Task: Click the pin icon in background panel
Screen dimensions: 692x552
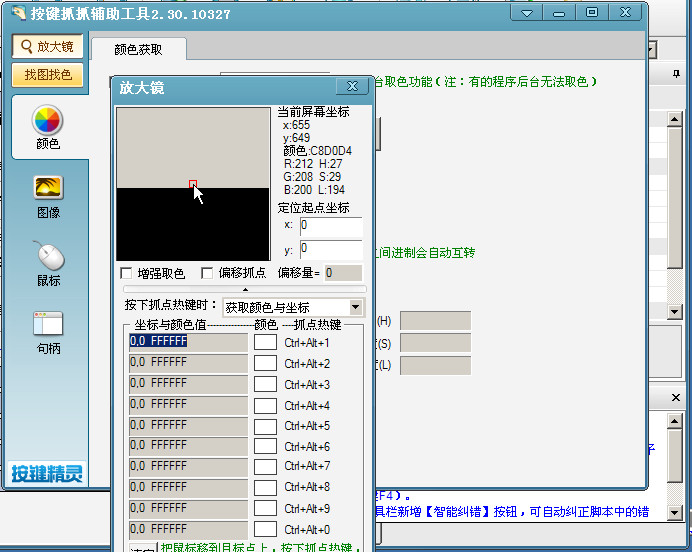Action: (676, 74)
